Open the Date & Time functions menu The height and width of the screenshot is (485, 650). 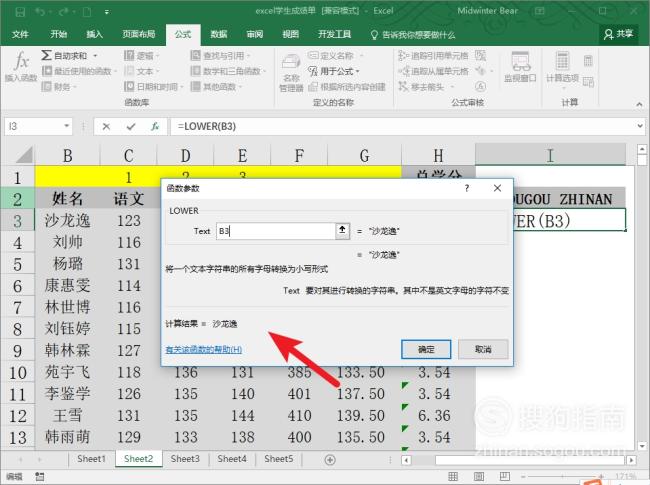click(x=153, y=87)
